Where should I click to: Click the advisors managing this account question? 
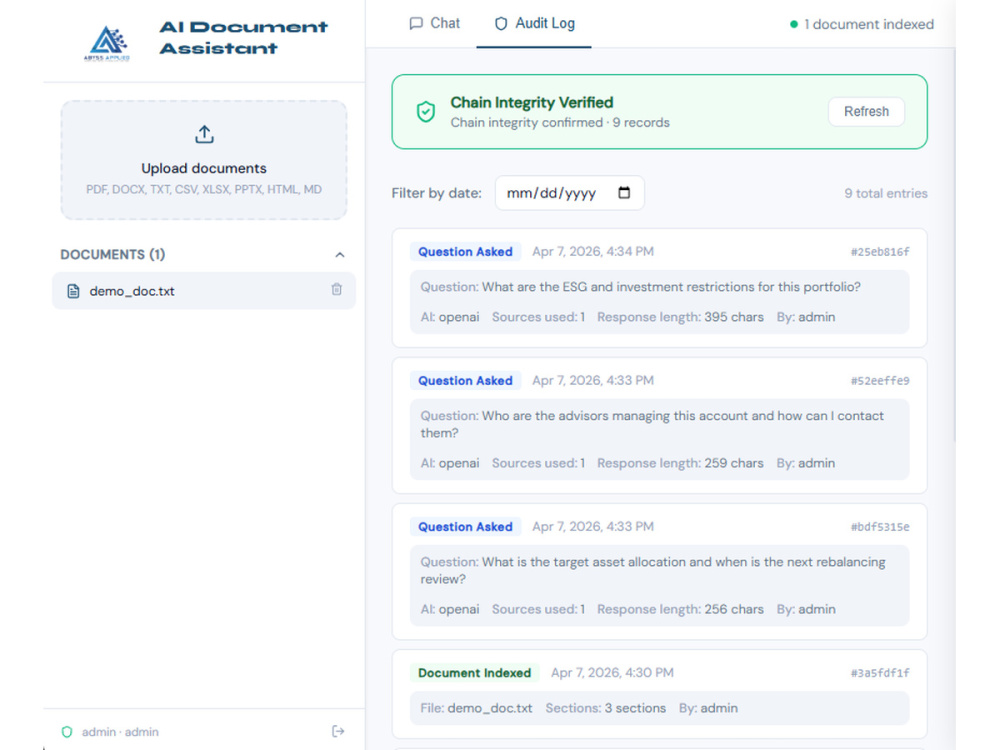click(x=652, y=424)
